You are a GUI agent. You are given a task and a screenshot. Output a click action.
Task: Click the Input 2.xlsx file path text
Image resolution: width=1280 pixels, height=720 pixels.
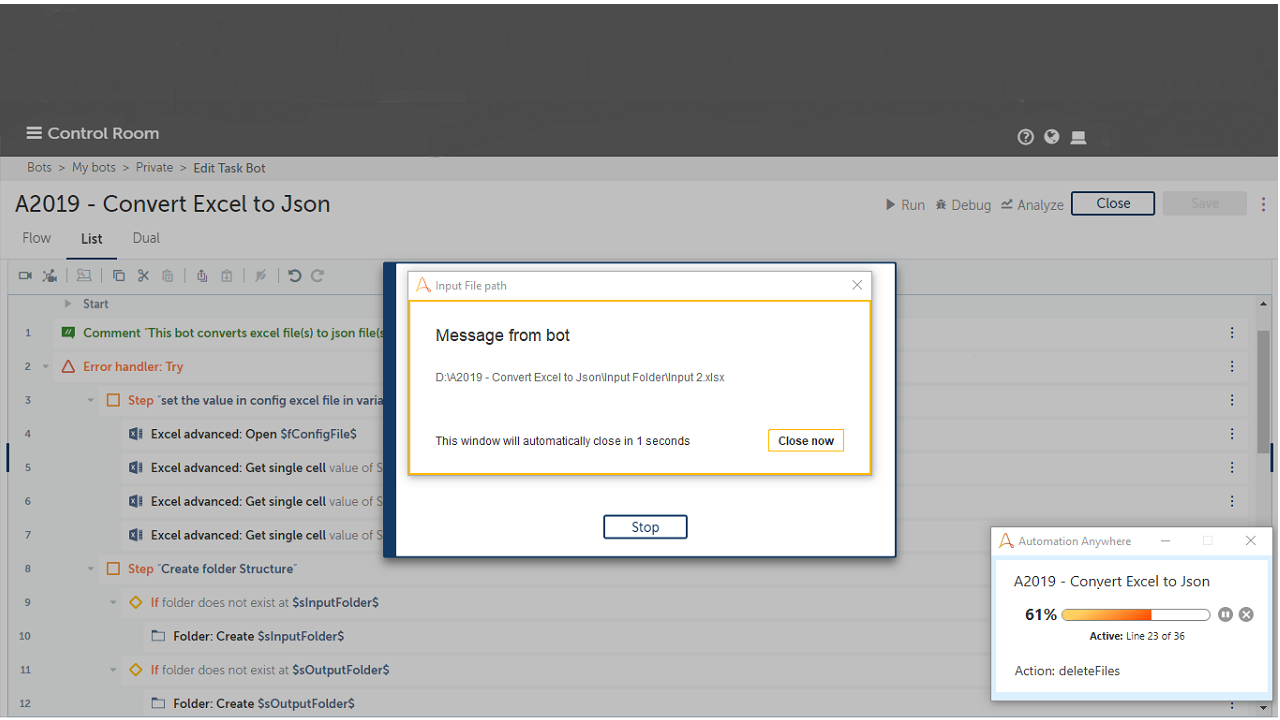(x=580, y=378)
